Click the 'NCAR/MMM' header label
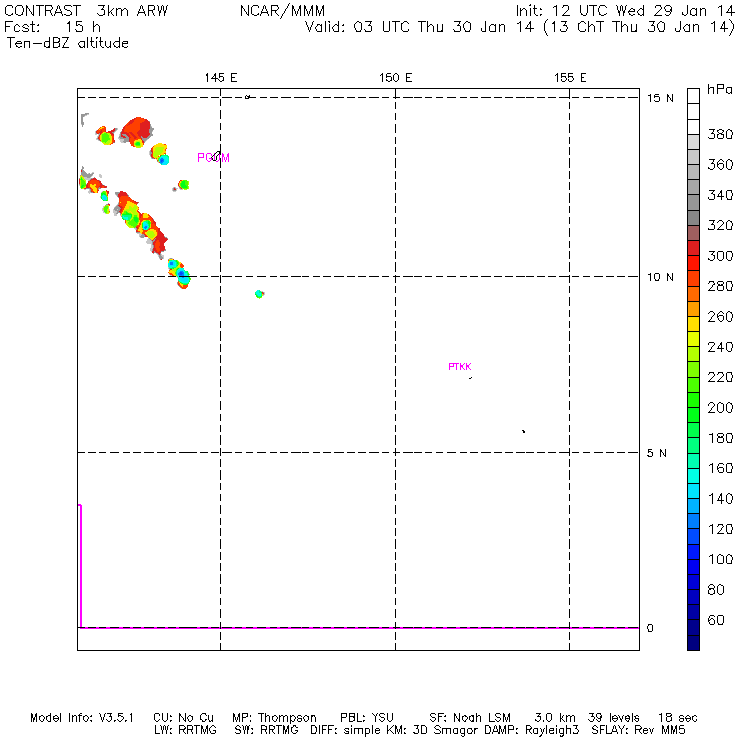 pos(282,11)
